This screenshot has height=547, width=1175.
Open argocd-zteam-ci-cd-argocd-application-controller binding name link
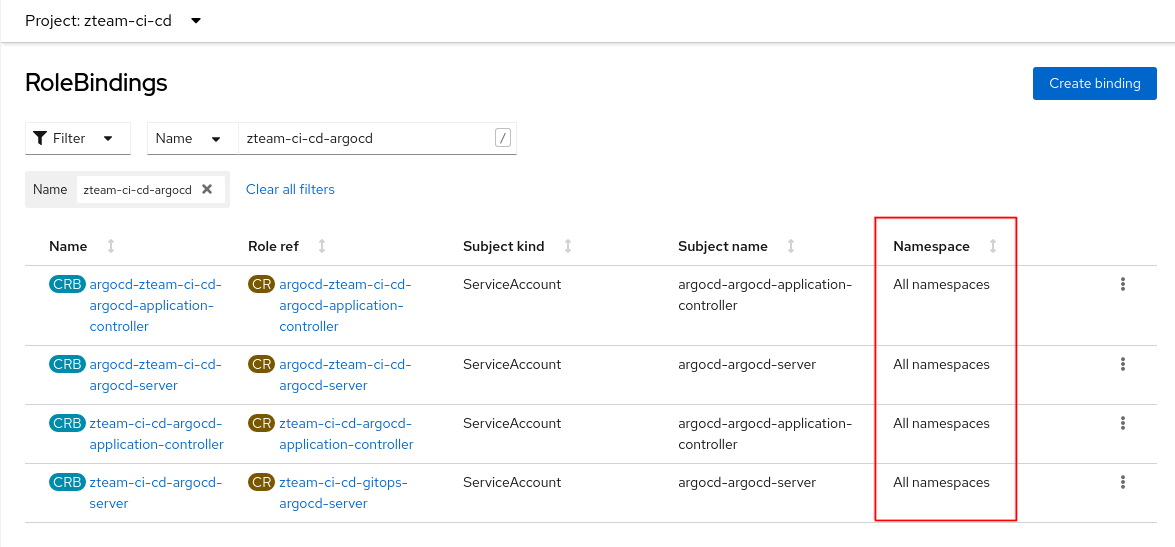(x=155, y=305)
